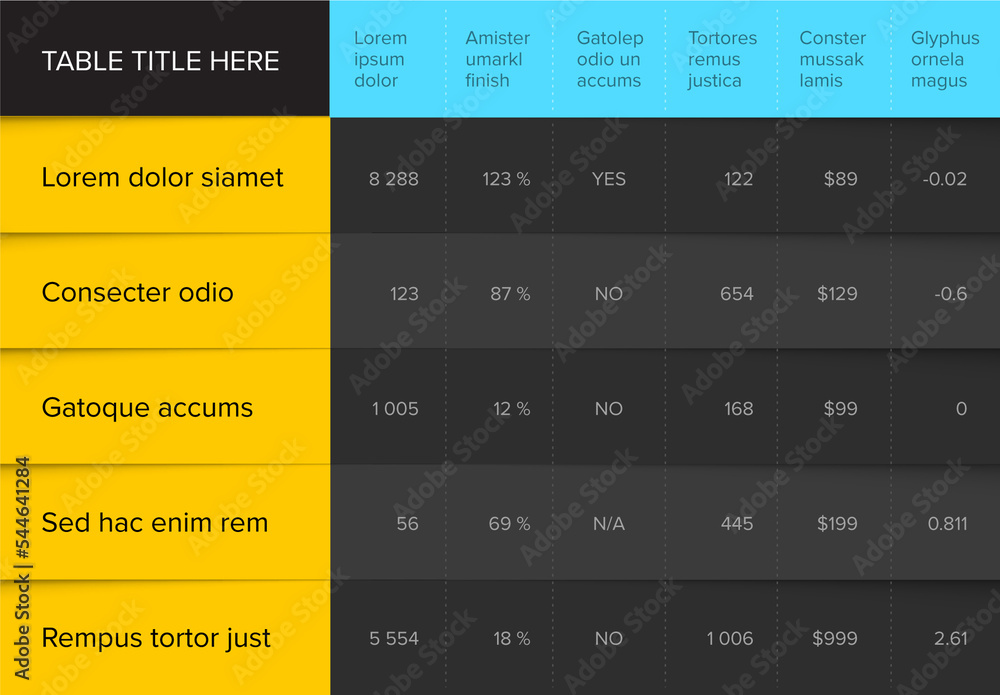Select the Lorem ipsum dolor column header
This screenshot has height=695, width=1000.
click(380, 59)
